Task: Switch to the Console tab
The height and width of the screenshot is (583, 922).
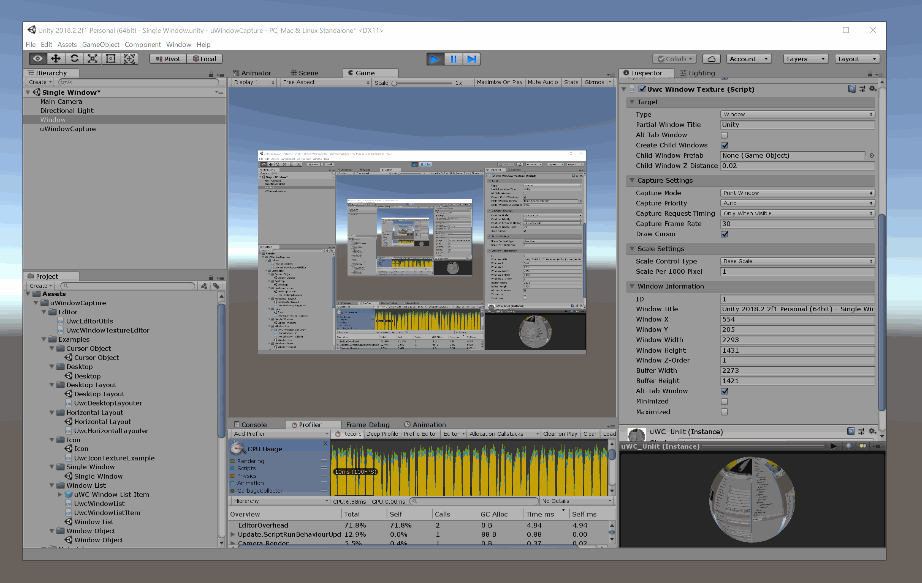Action: pos(250,424)
